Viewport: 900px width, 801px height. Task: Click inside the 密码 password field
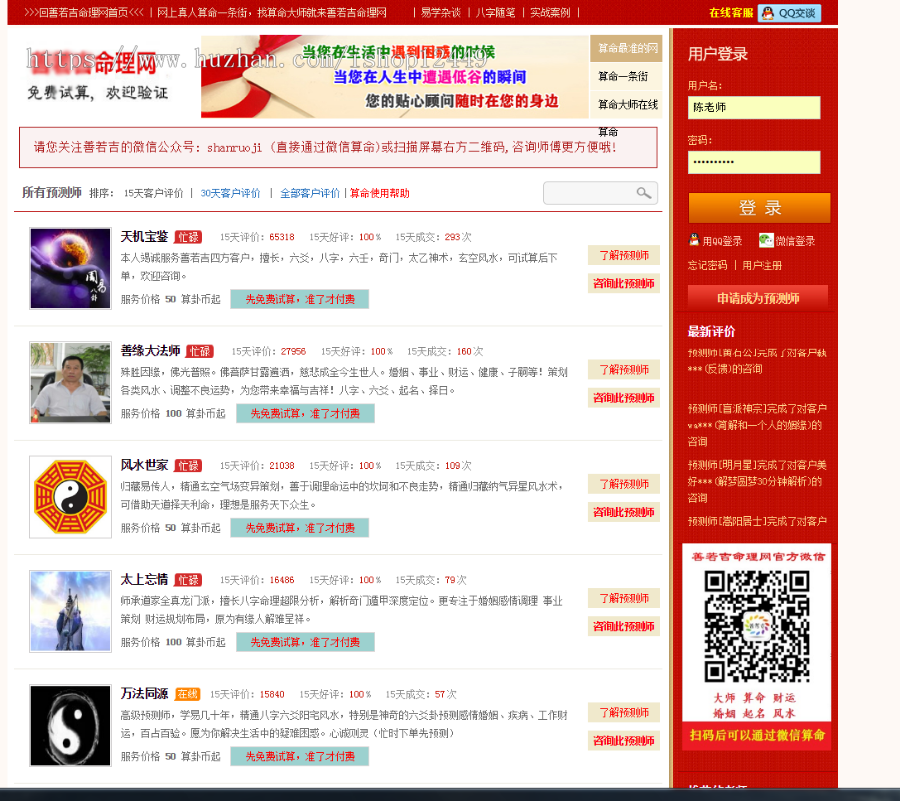coord(753,163)
